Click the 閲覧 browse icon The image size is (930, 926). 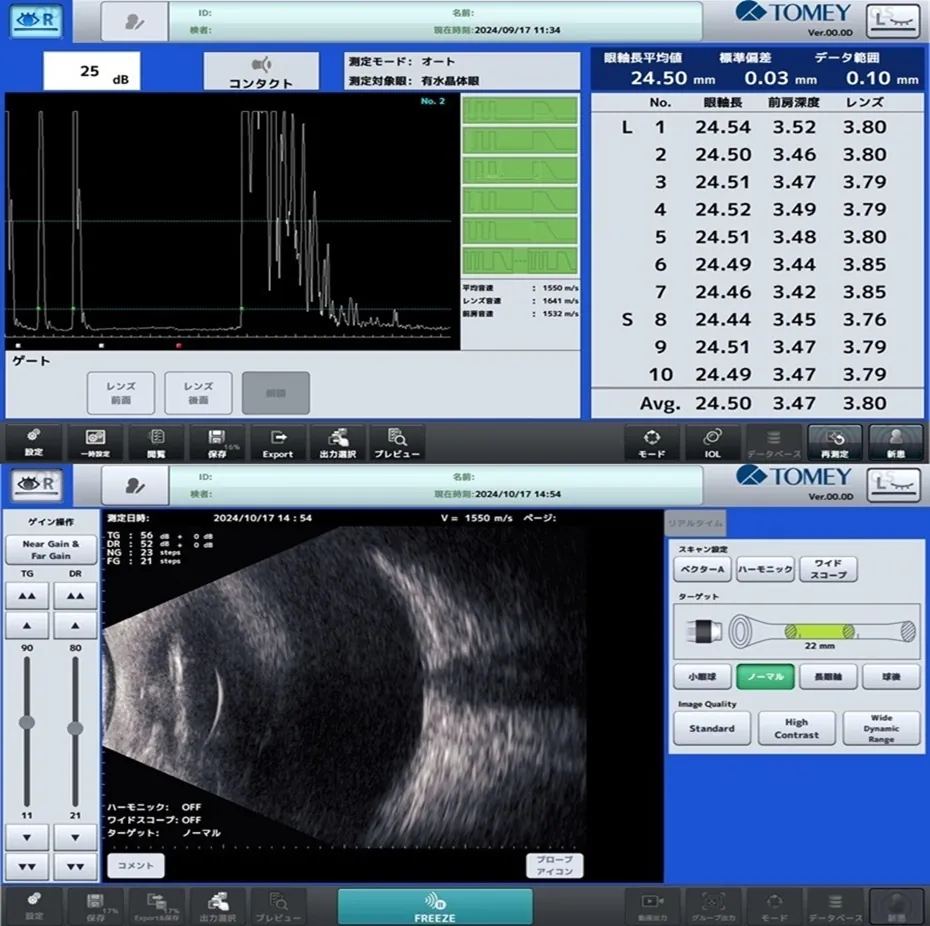coord(156,441)
